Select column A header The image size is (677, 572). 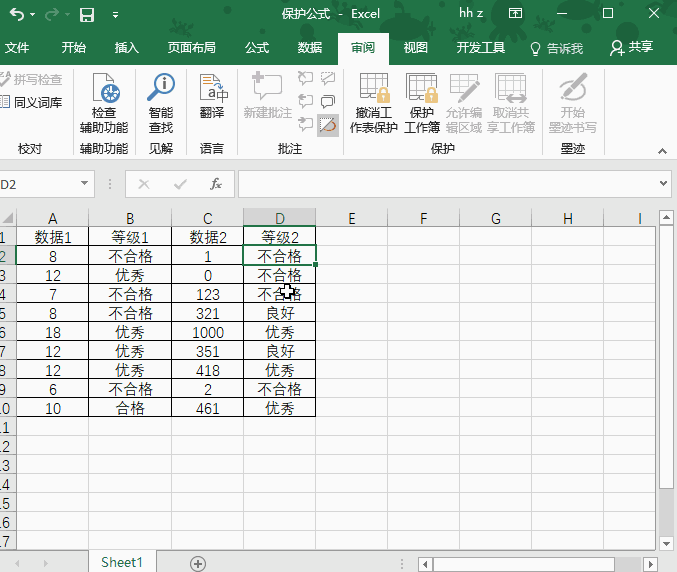[52, 218]
